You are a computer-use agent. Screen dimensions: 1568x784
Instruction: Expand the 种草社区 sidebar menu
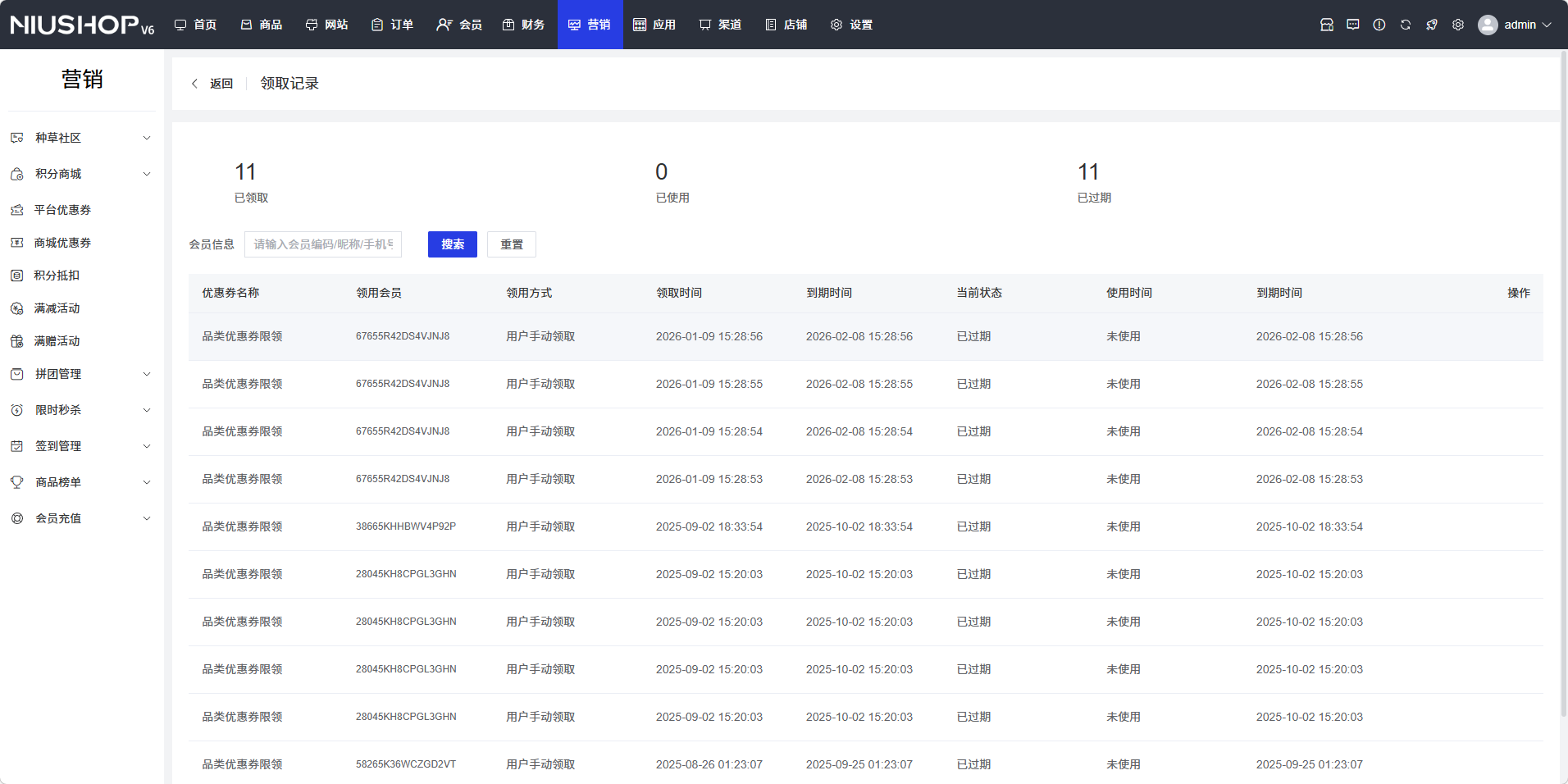[x=80, y=138]
